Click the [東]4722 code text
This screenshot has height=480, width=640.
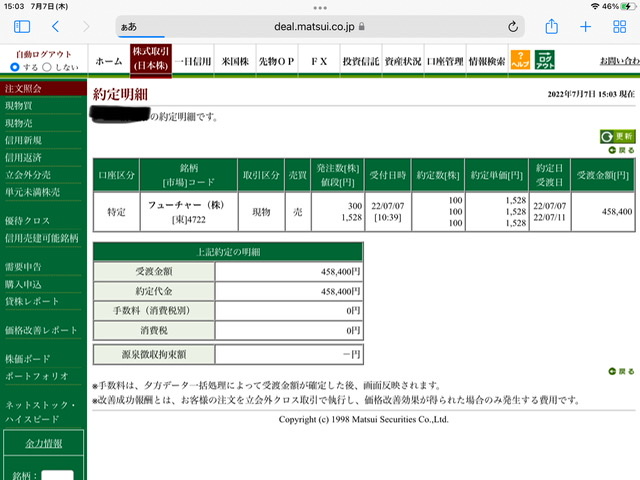pyautogui.click(x=189, y=220)
